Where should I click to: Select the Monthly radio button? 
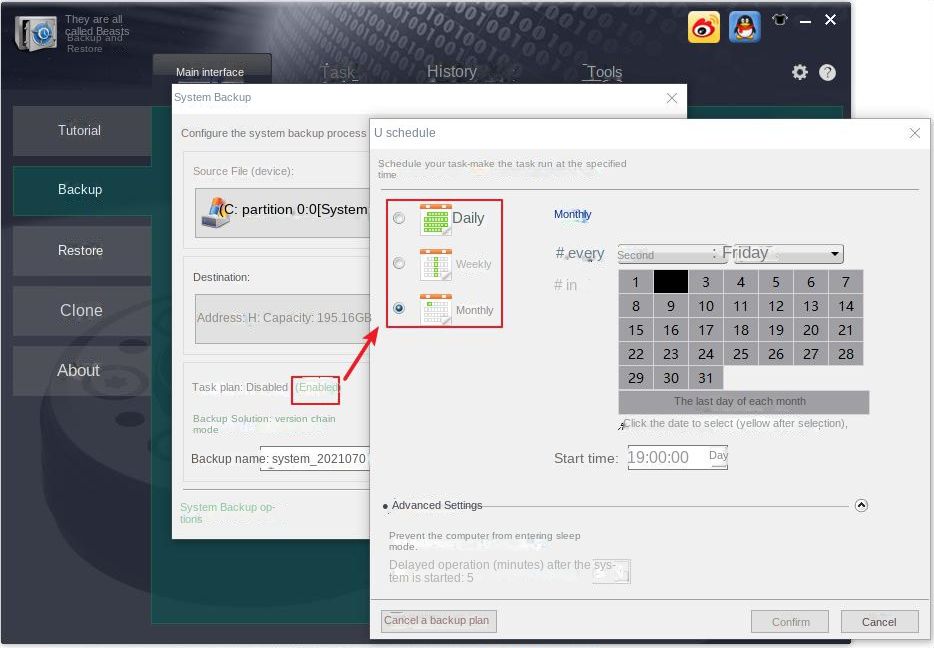click(x=399, y=309)
